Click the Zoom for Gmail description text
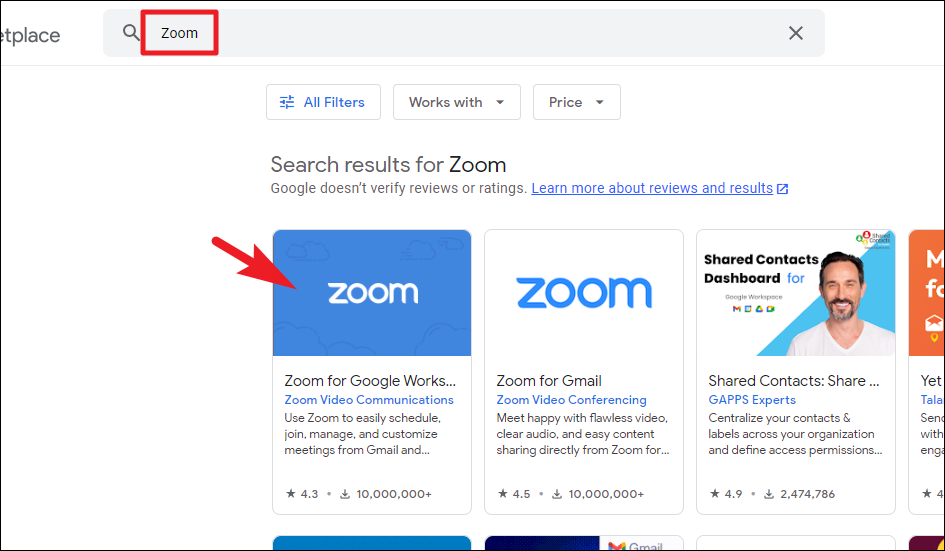The image size is (945, 551). click(x=583, y=434)
